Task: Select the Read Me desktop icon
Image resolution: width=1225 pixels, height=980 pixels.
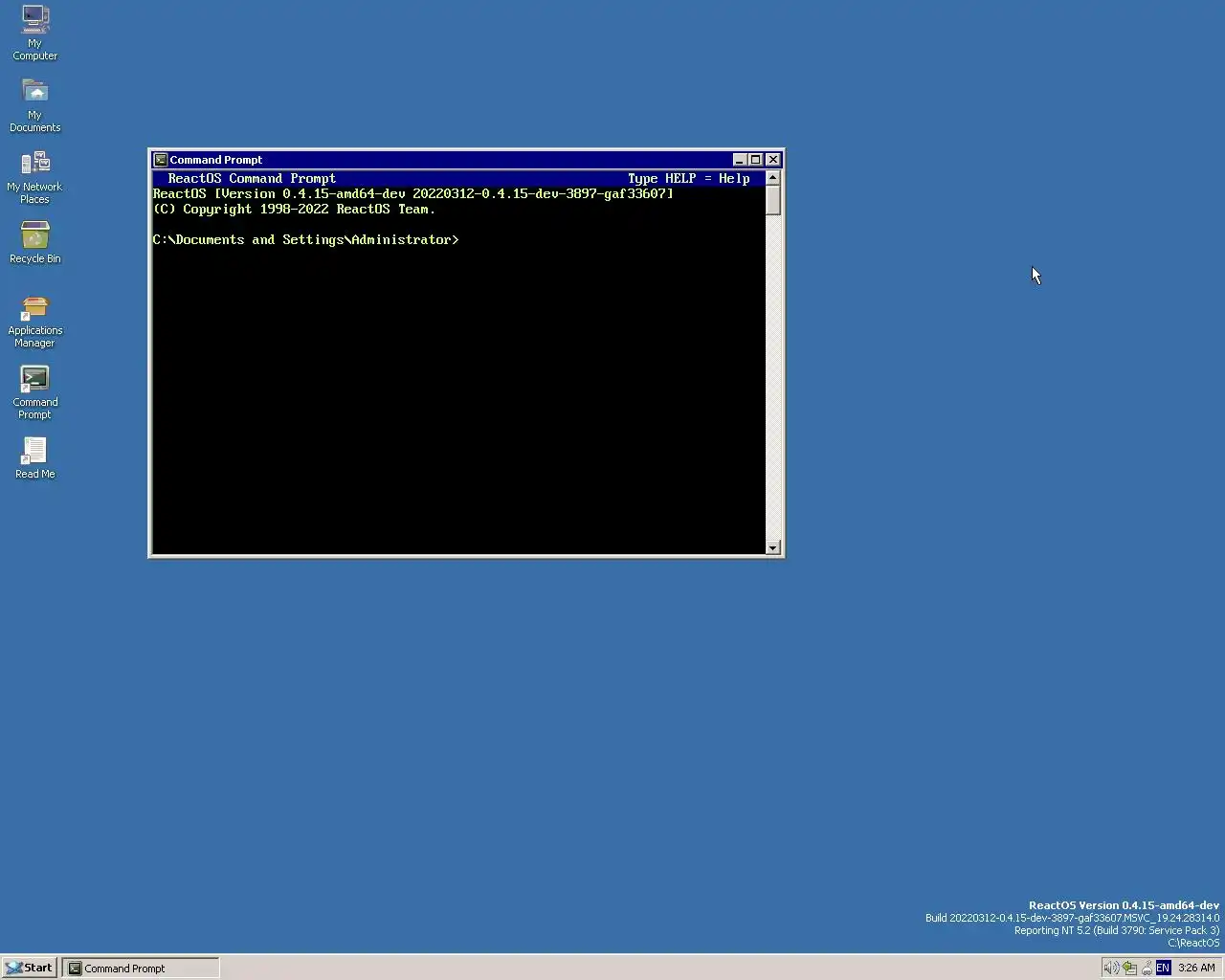Action: [x=34, y=457]
